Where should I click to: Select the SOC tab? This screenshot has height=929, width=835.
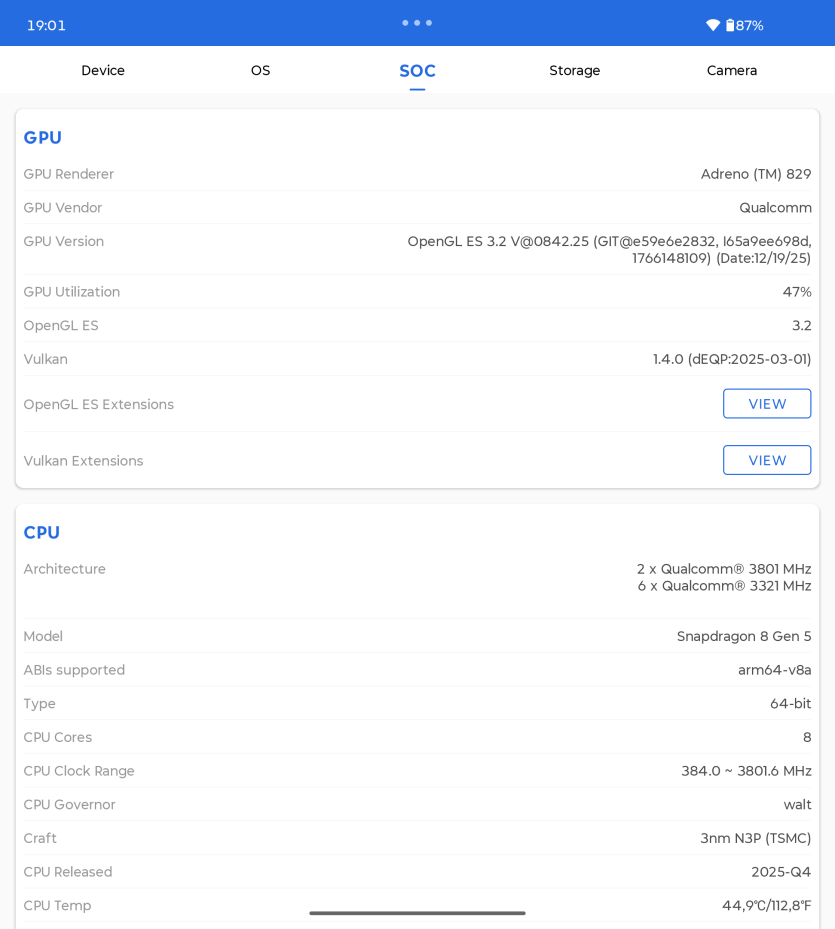click(x=417, y=71)
